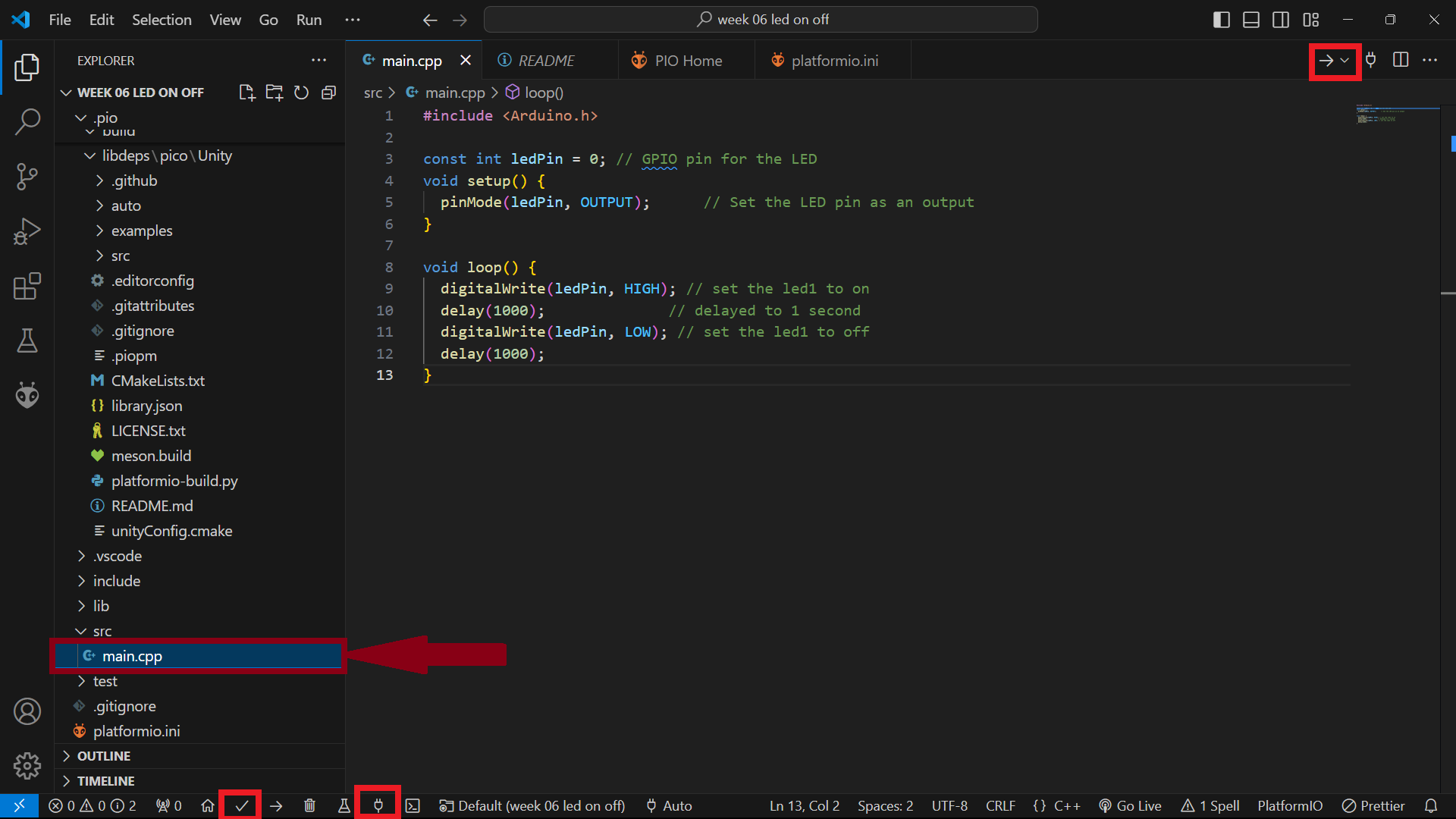Open the Selection menu

click(x=162, y=20)
